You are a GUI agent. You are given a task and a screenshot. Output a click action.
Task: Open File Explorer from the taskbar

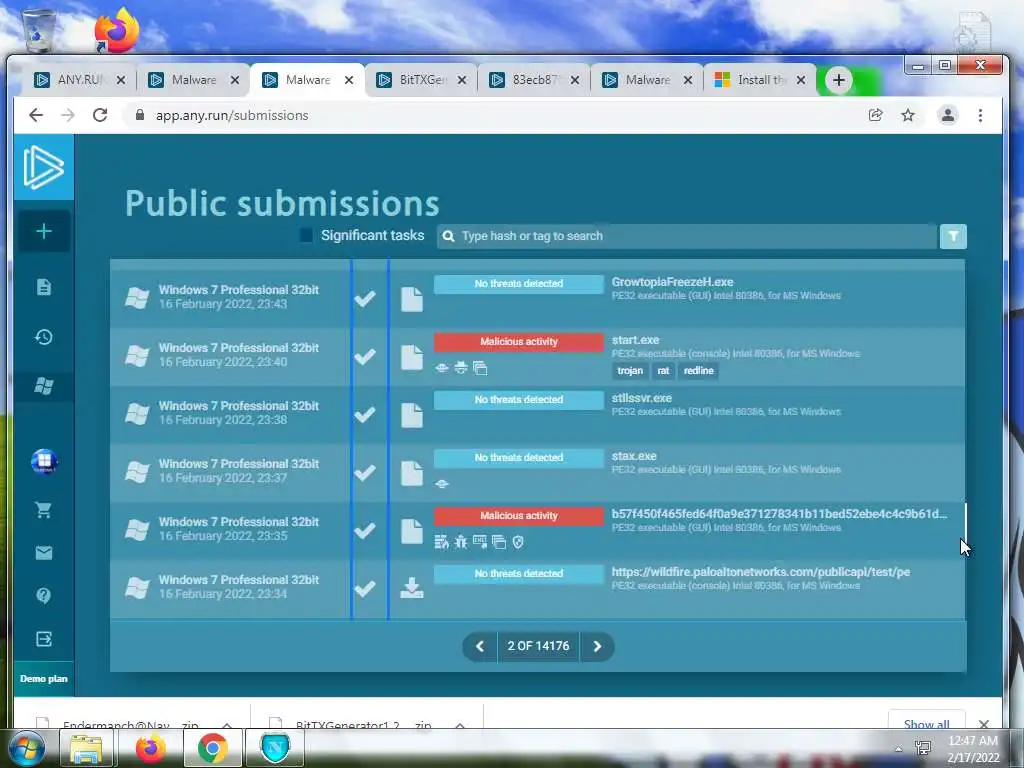(x=86, y=748)
